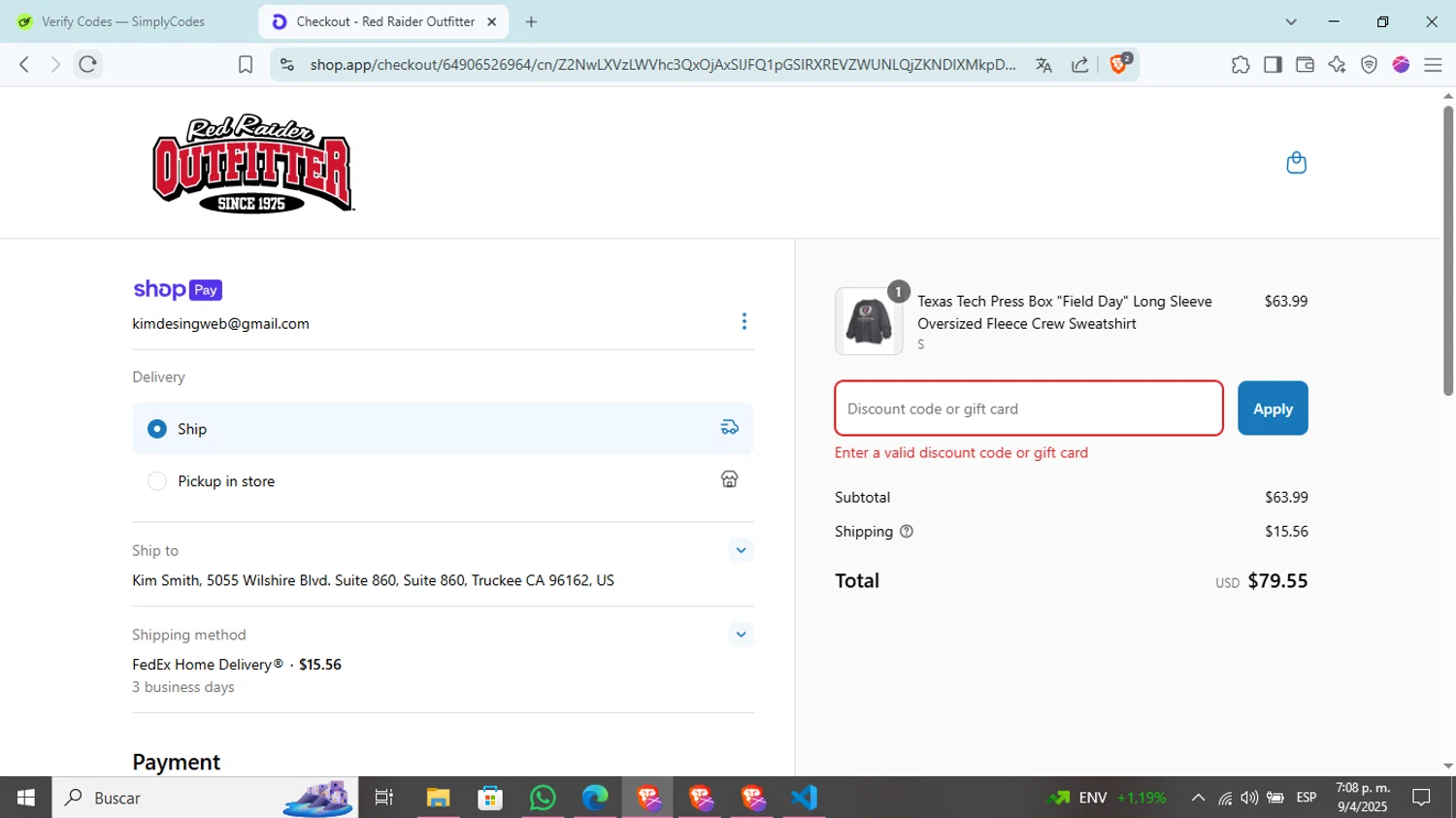Open the notification center icon

[1422, 798]
